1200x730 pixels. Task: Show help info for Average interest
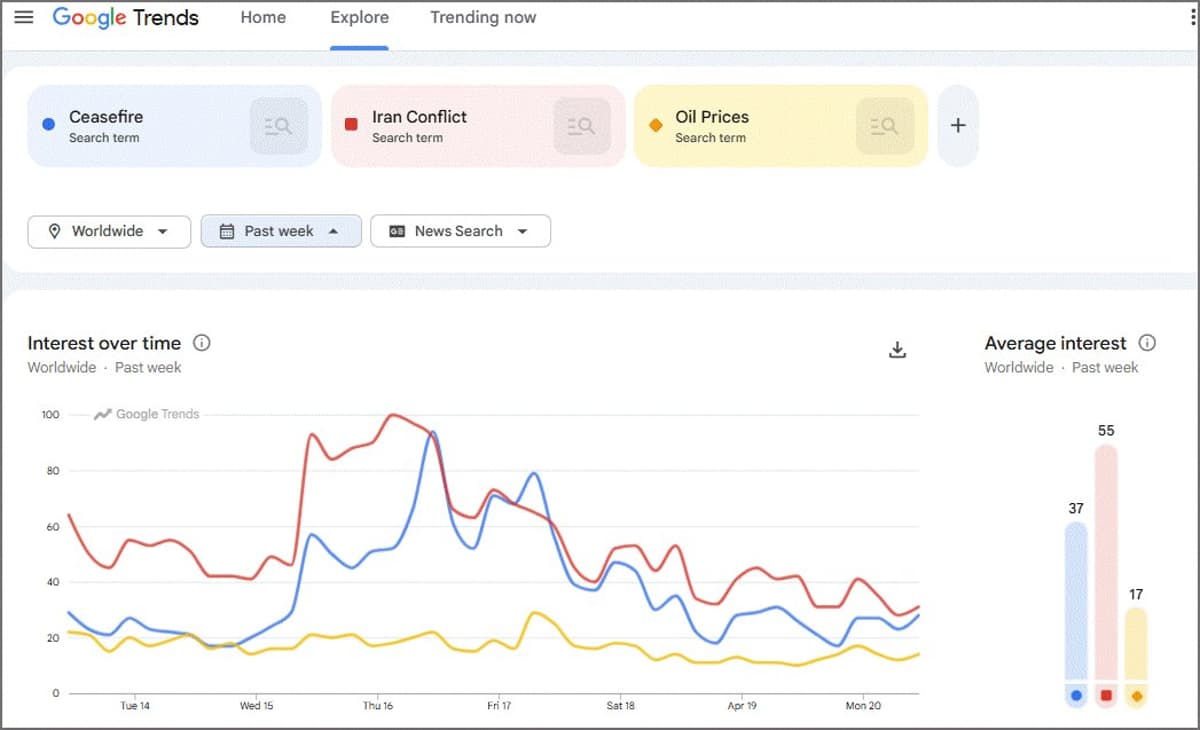click(x=1147, y=343)
